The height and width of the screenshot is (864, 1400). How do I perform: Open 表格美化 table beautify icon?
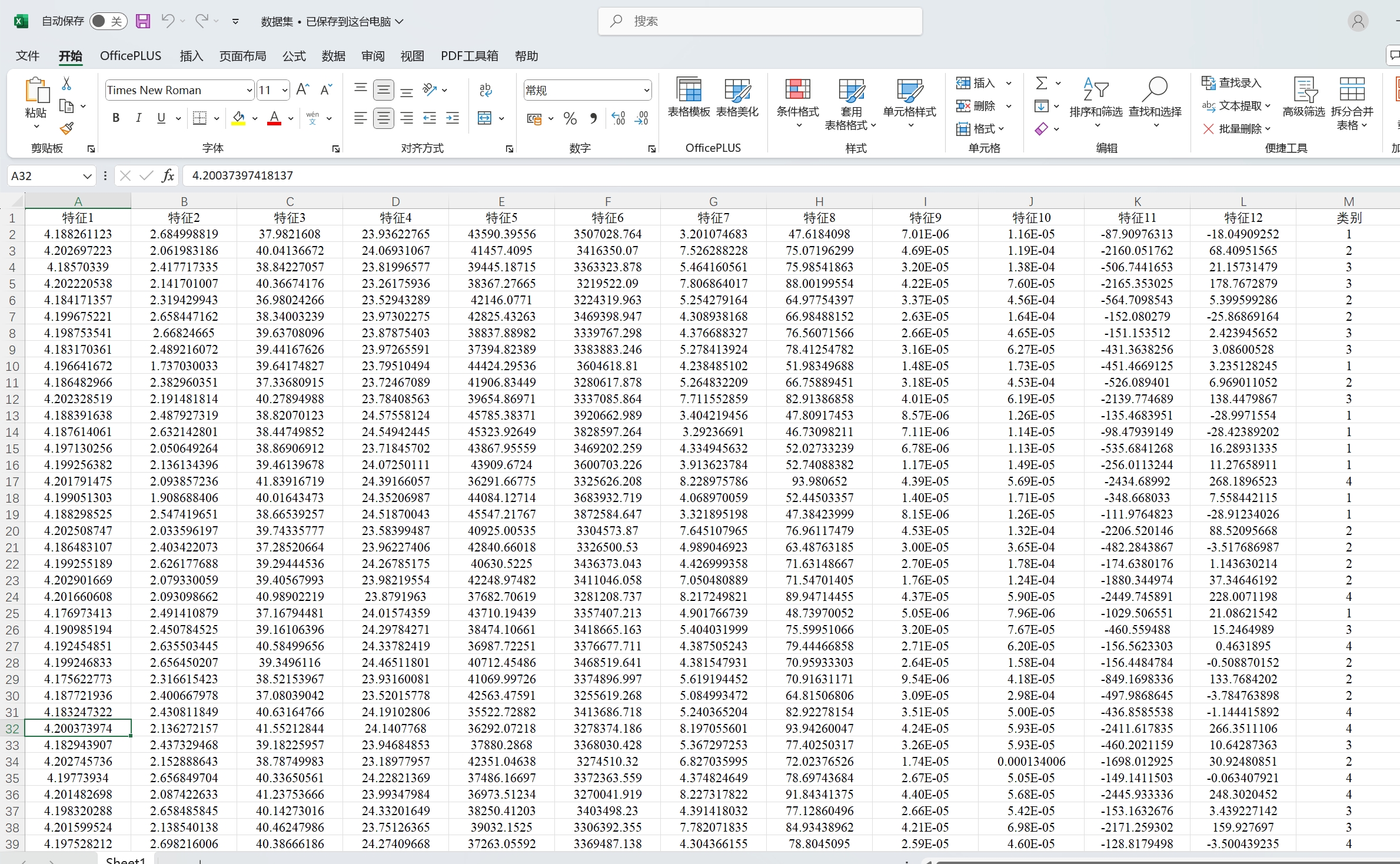coord(737,98)
